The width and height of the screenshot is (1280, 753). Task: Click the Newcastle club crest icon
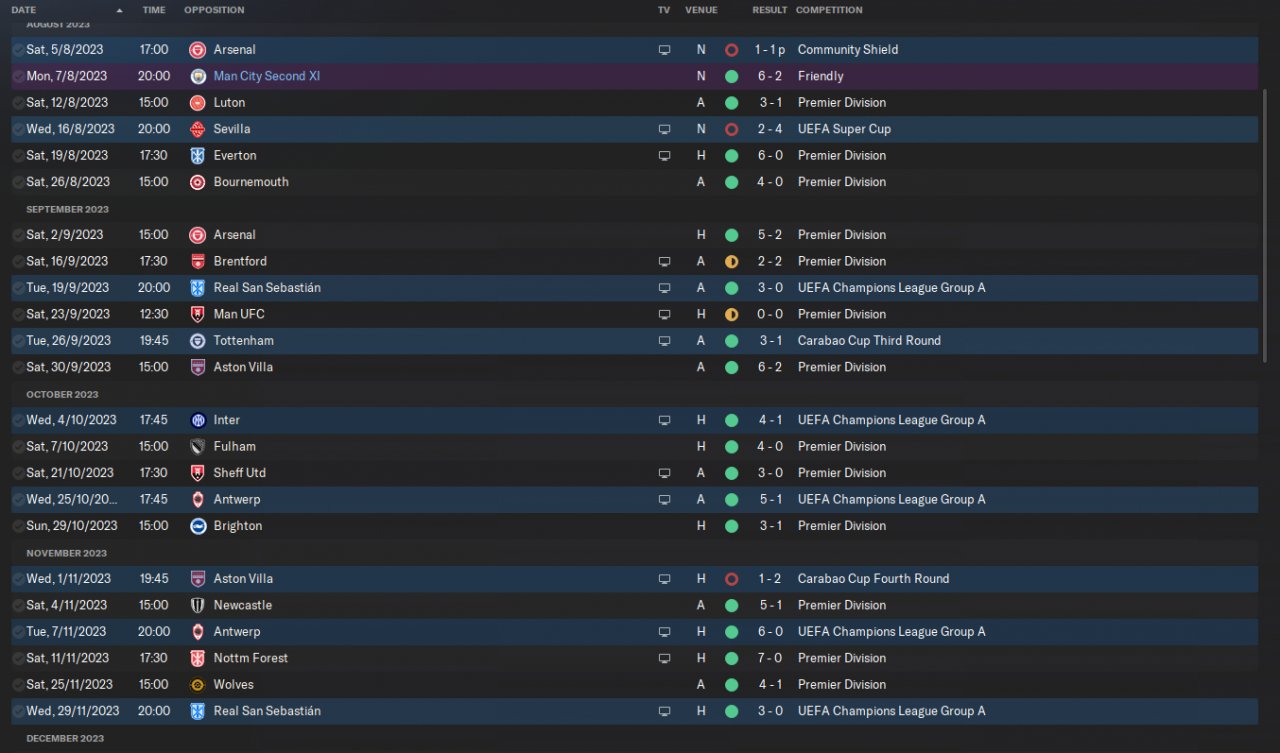(x=198, y=605)
